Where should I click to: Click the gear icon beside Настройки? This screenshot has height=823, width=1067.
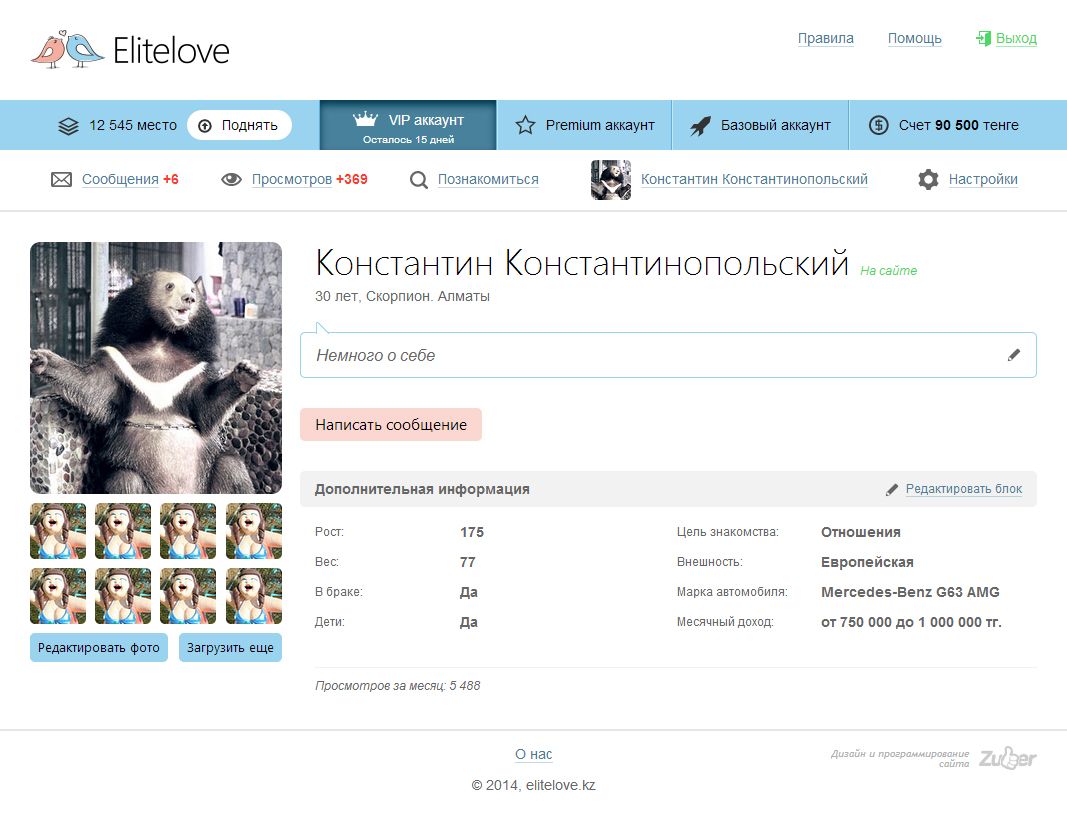(x=928, y=180)
